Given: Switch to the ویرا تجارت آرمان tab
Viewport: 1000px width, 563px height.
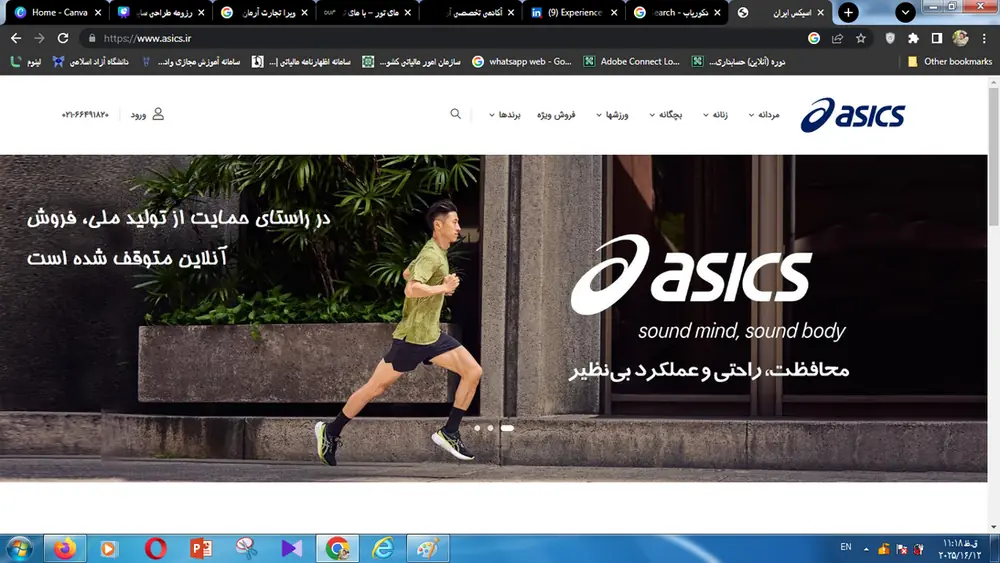Looking at the screenshot, I should coord(263,12).
